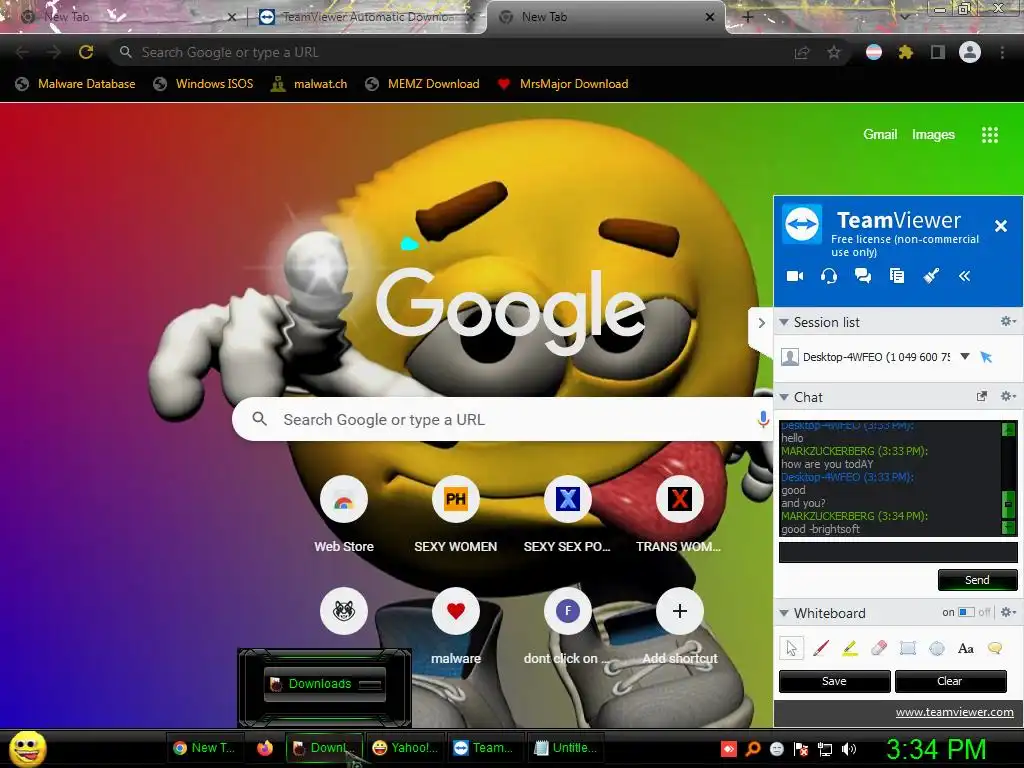Collapse the Session list section
Viewport: 1024px width, 768px height.
tap(784, 322)
